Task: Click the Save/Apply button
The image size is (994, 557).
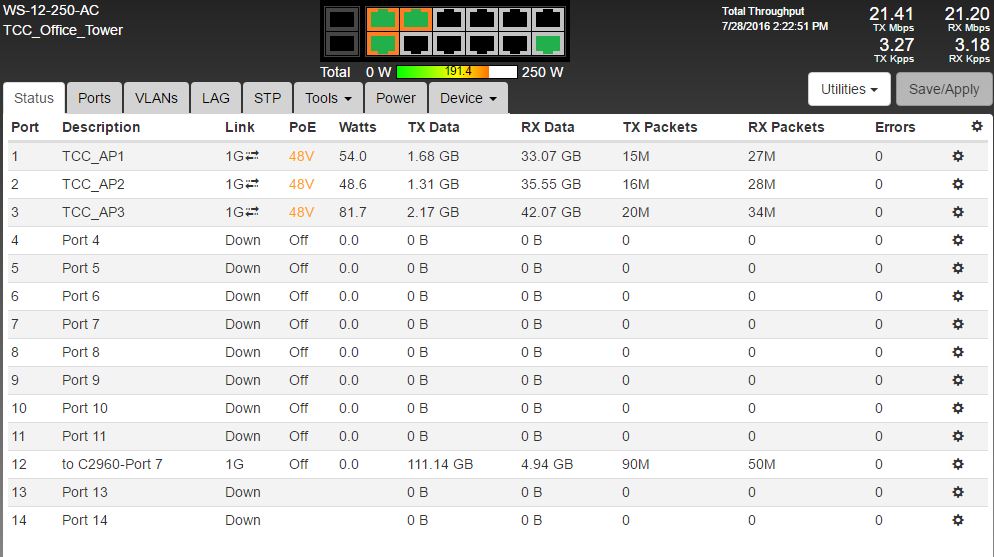Action: [x=944, y=89]
